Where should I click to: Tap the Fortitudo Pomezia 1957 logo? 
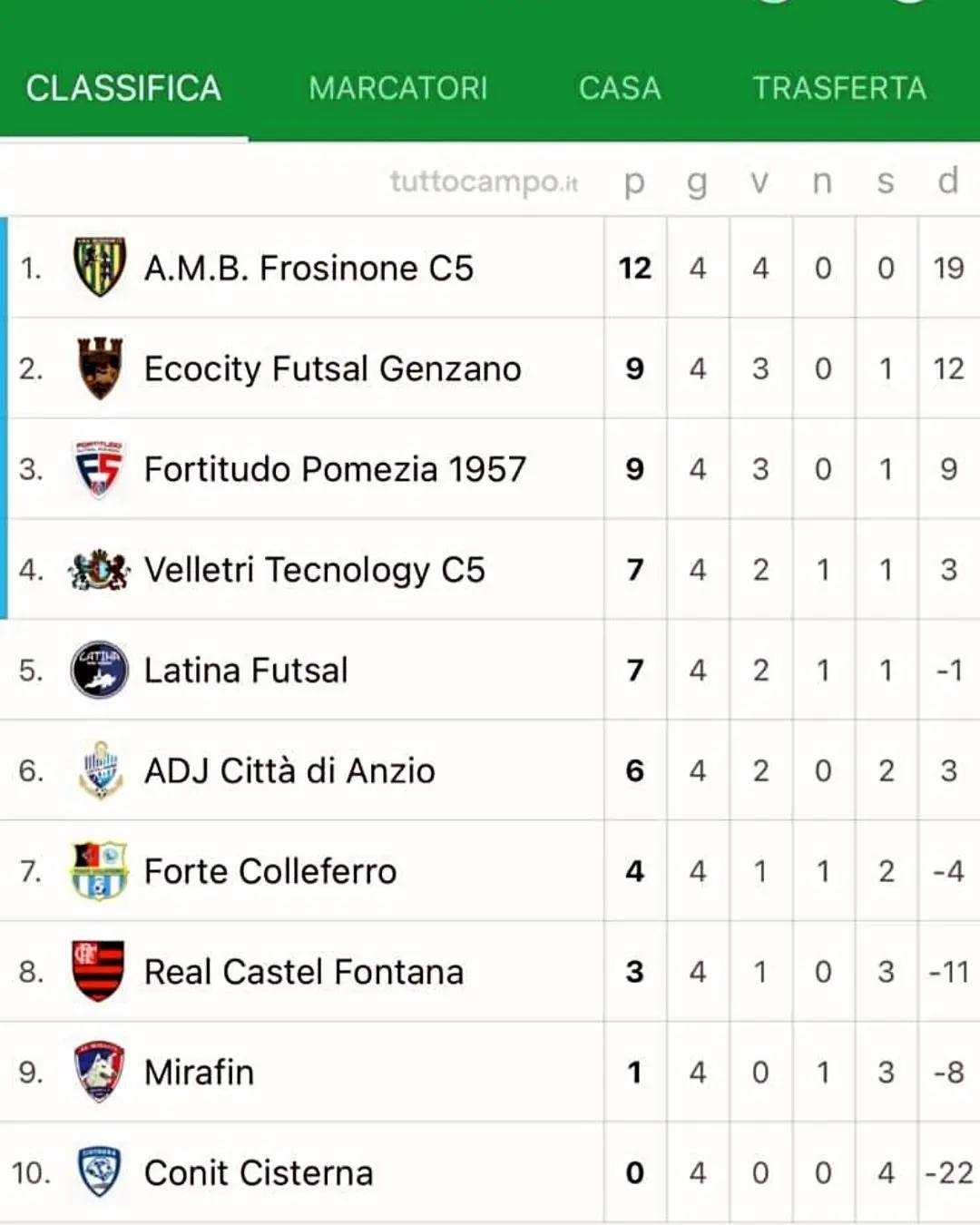[x=99, y=469]
